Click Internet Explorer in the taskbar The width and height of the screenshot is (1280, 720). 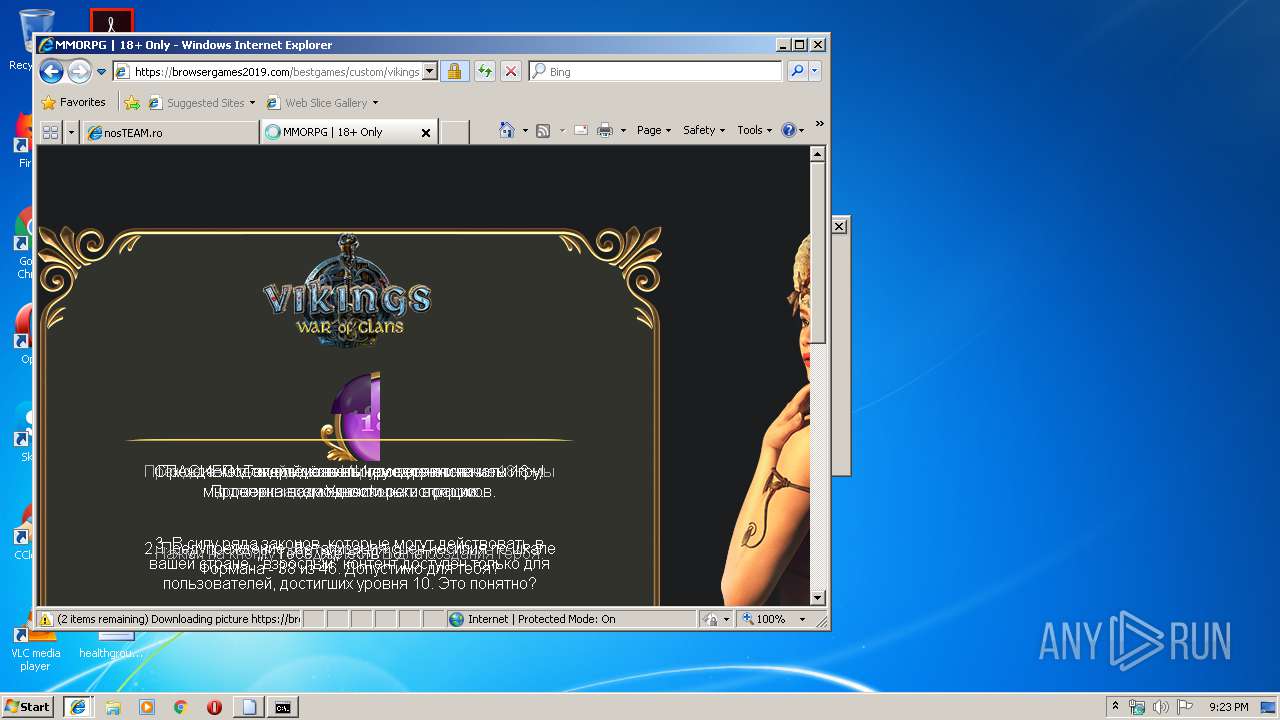point(78,707)
